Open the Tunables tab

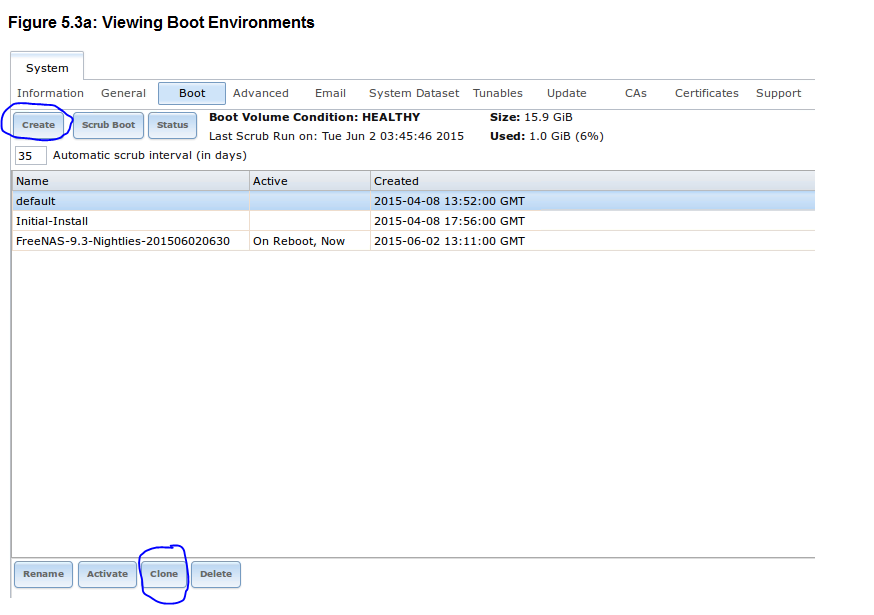498,93
